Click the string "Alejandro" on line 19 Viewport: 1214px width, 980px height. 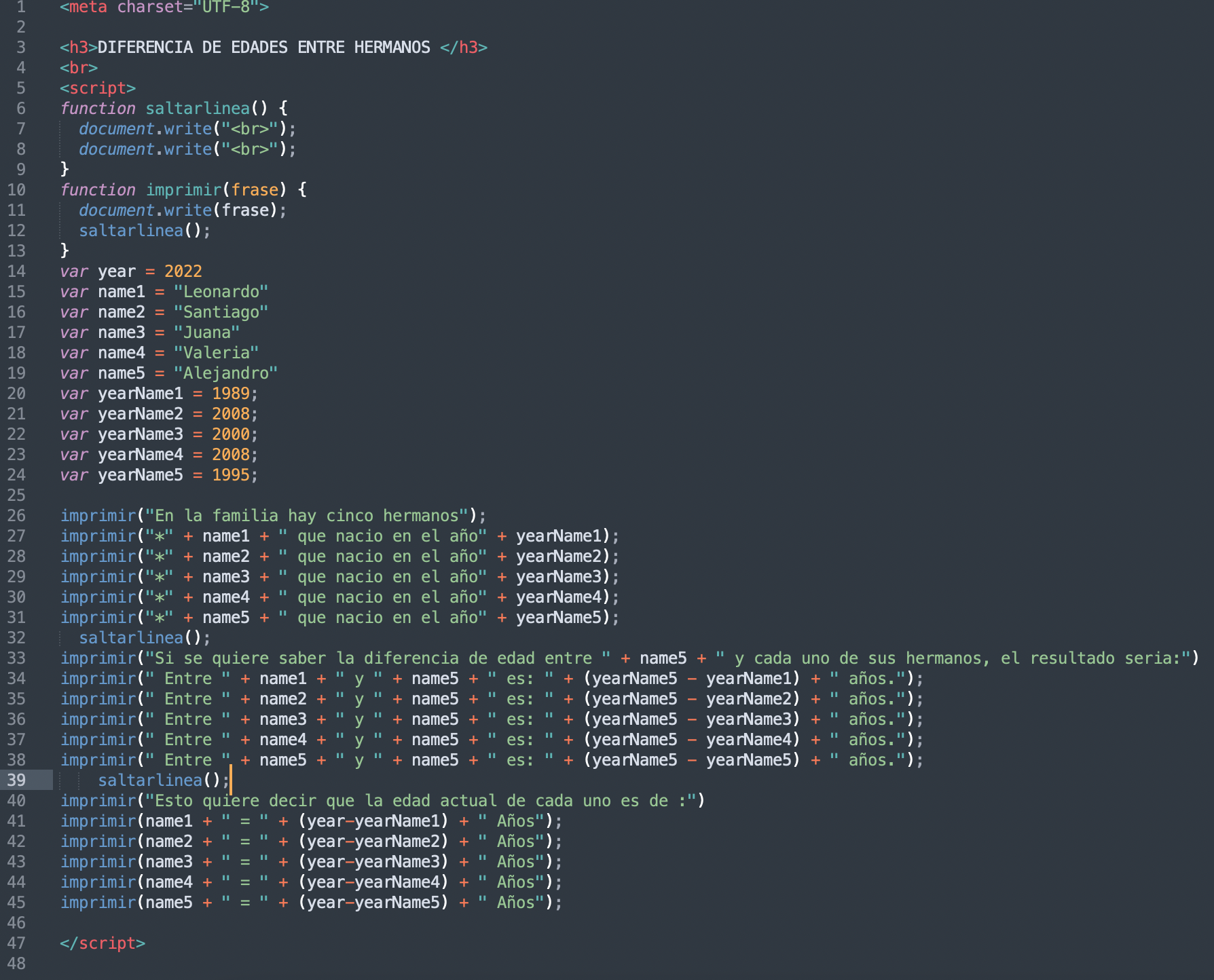click(226, 373)
